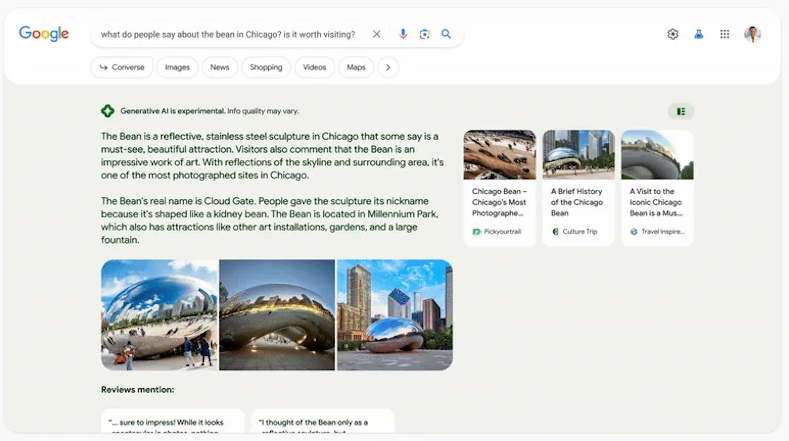The width and height of the screenshot is (789, 441).
Task: Click the blue search magnifier icon
Action: [446, 34]
